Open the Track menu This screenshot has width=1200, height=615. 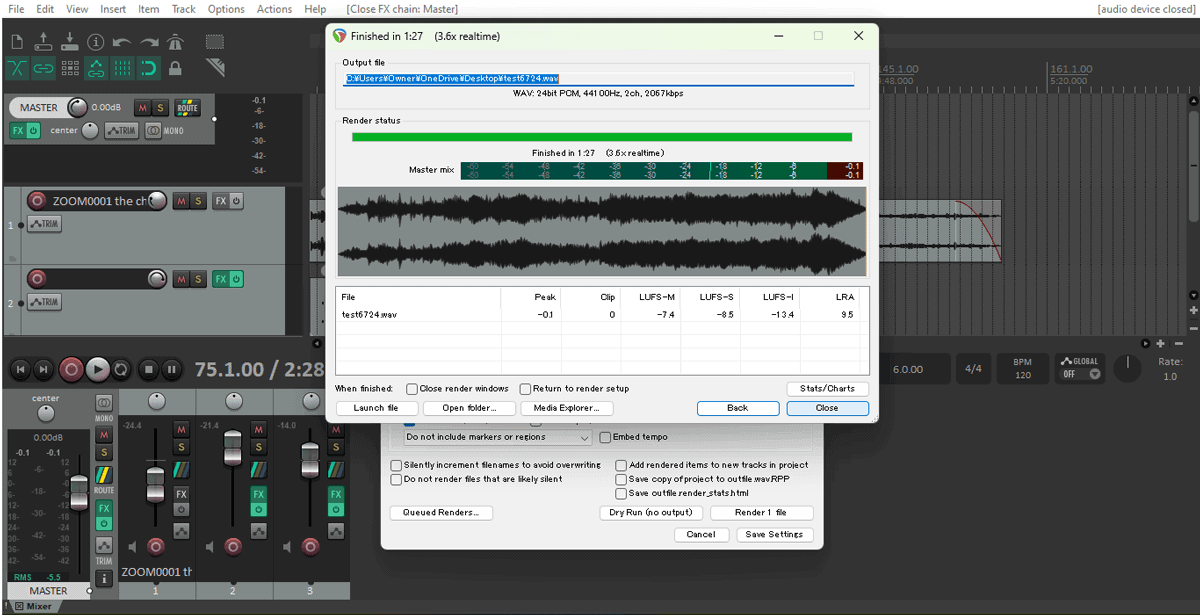tap(183, 9)
